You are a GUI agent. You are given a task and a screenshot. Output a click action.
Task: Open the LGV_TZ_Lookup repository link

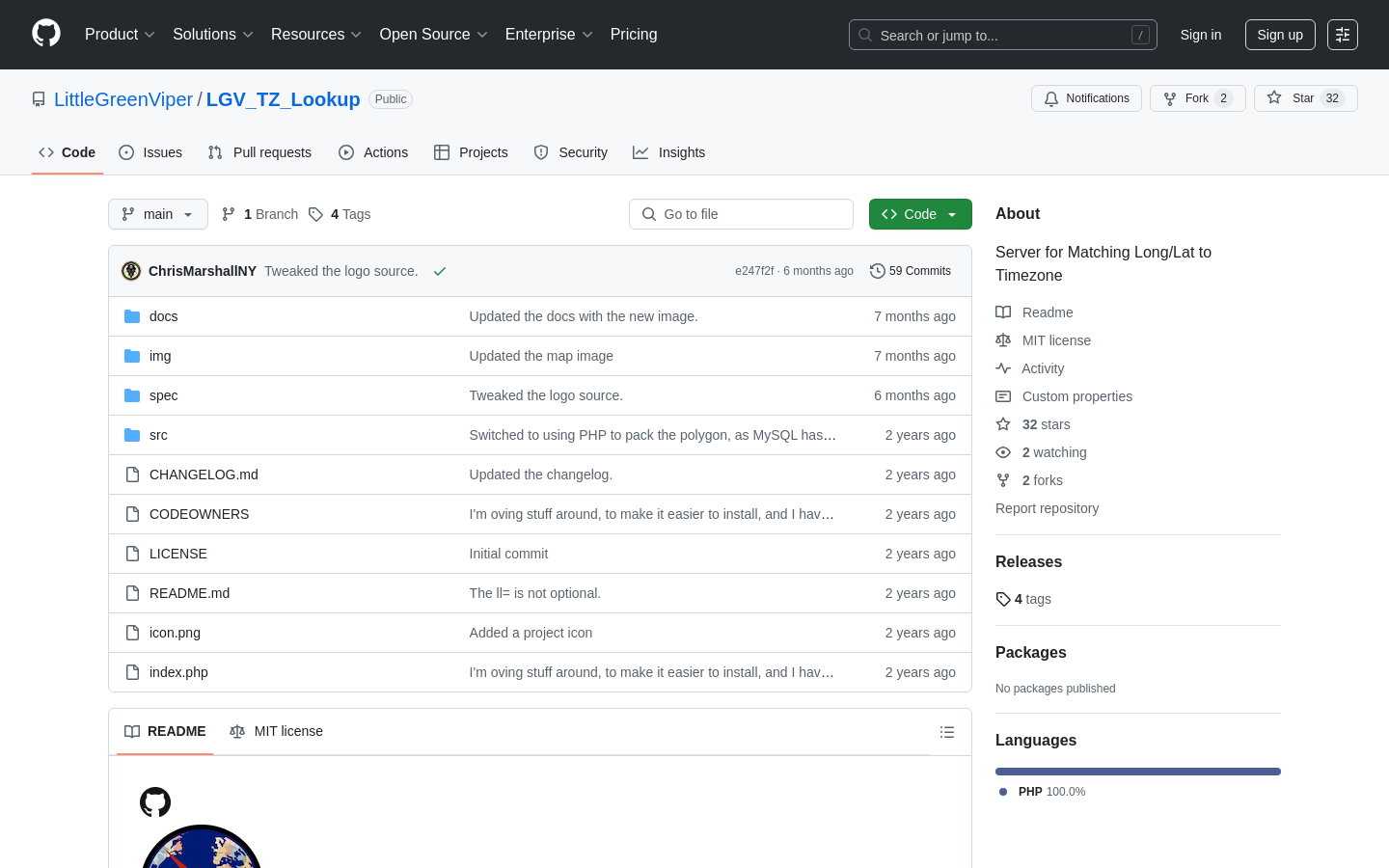(x=283, y=99)
